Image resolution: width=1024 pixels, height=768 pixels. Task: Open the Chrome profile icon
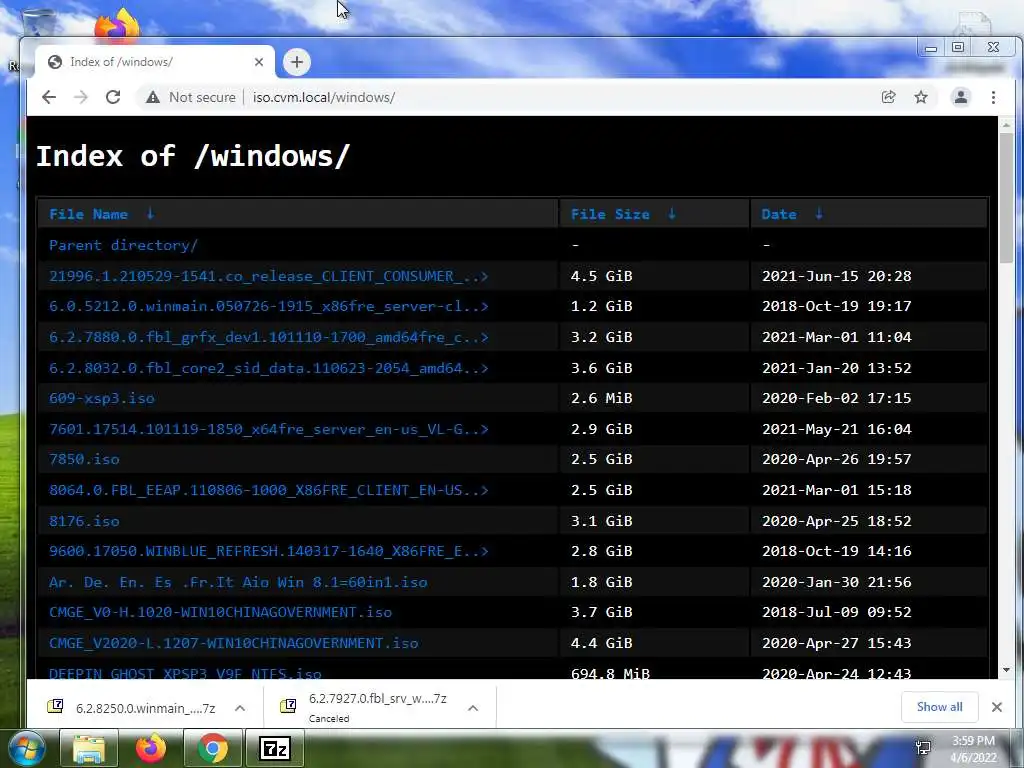point(961,97)
